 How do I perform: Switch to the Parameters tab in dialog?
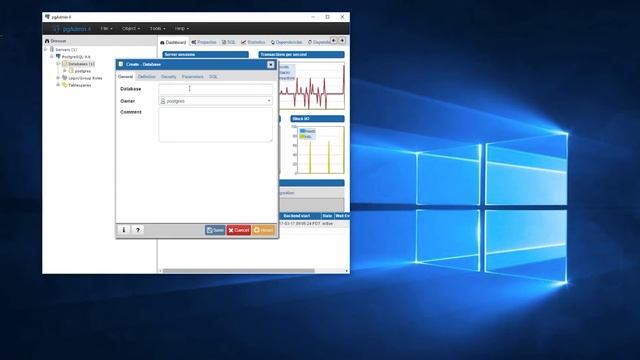pos(193,77)
